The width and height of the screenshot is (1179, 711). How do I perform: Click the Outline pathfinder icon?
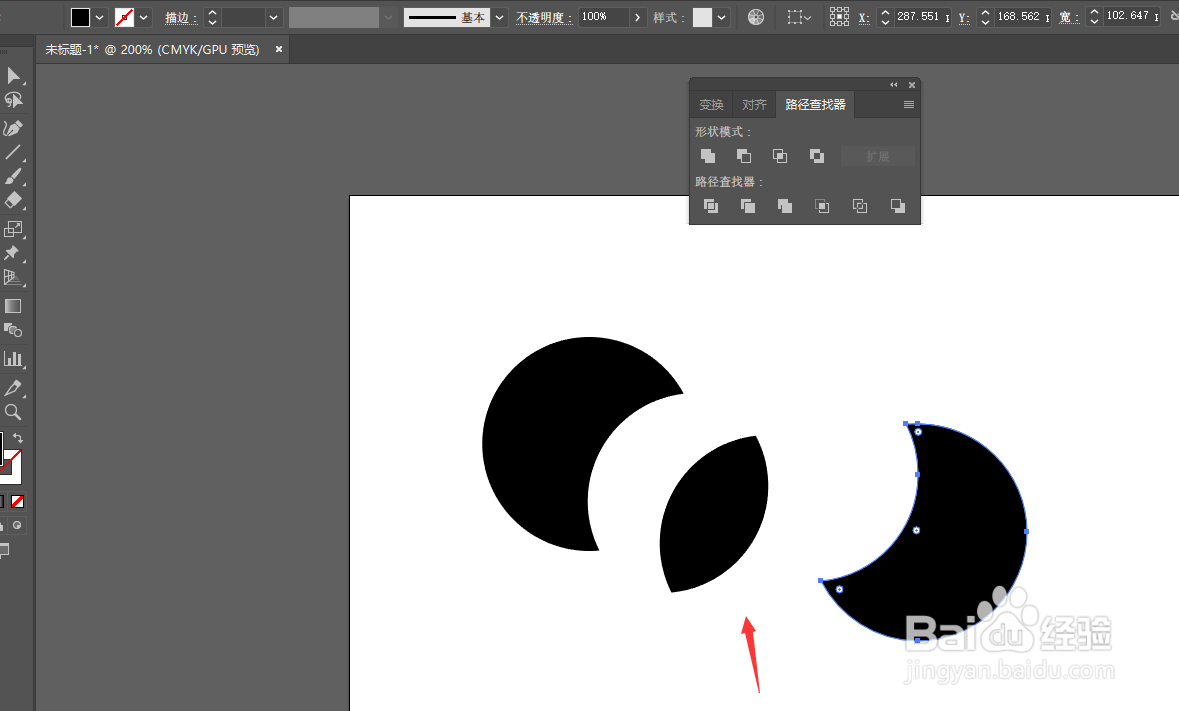click(860, 206)
